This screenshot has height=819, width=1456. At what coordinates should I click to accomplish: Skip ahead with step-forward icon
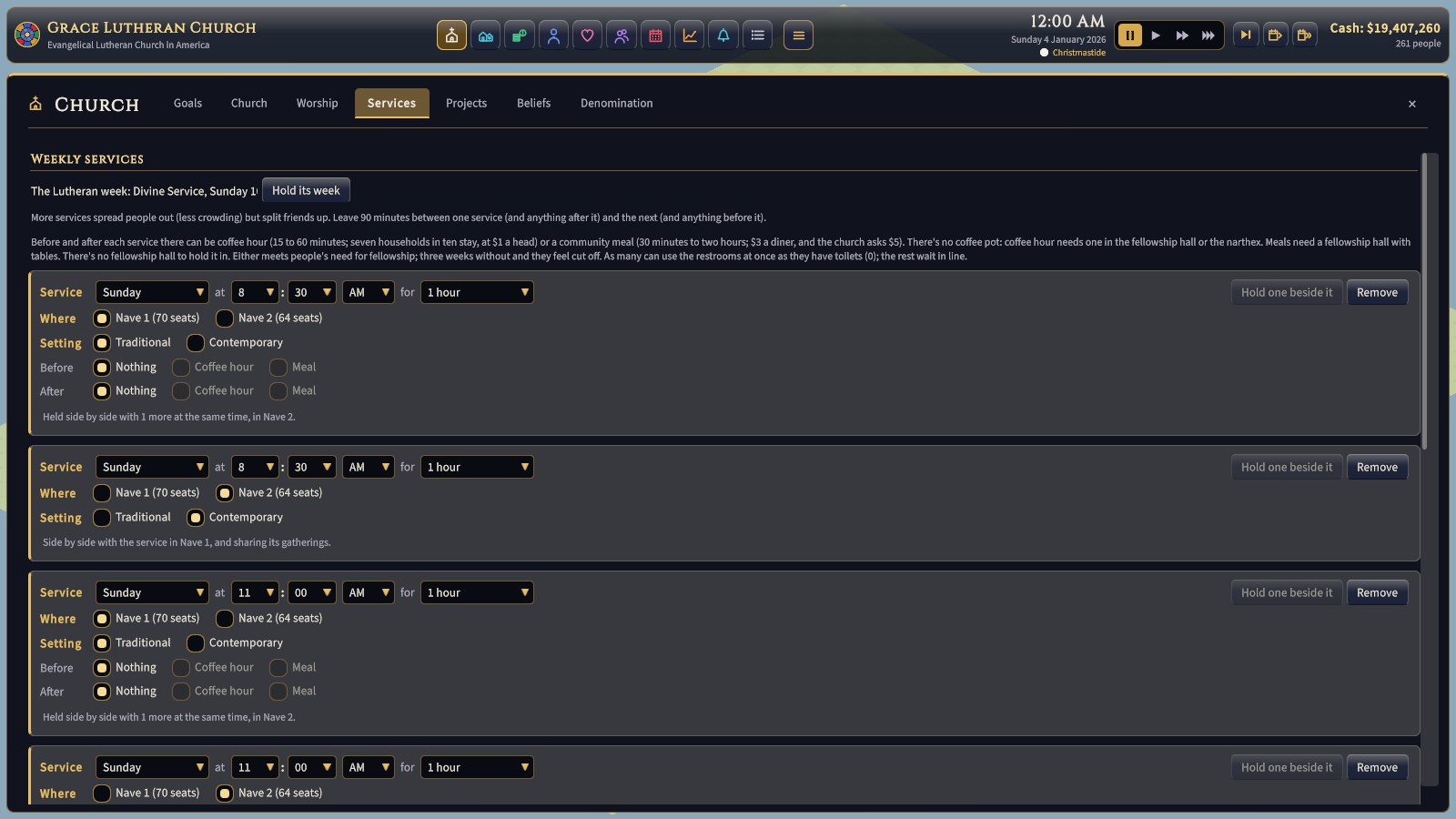(1246, 35)
